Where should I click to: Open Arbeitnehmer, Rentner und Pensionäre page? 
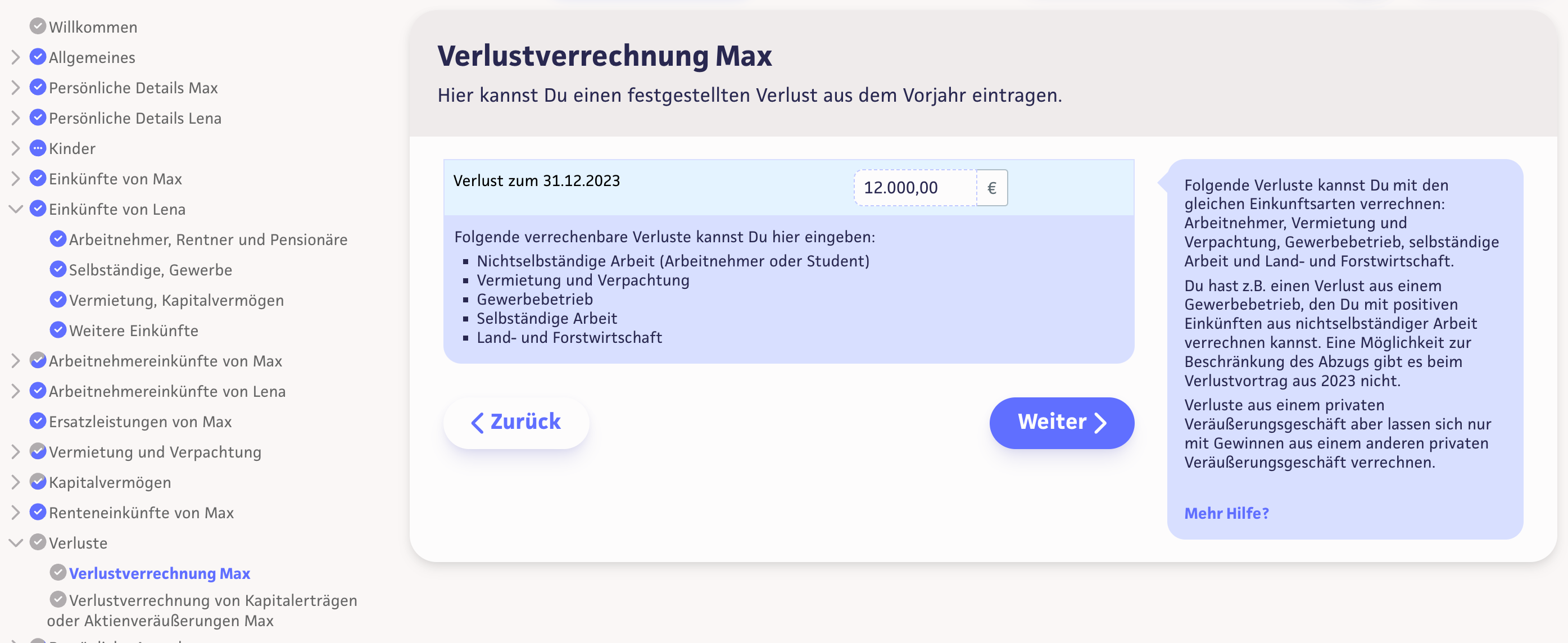point(207,239)
